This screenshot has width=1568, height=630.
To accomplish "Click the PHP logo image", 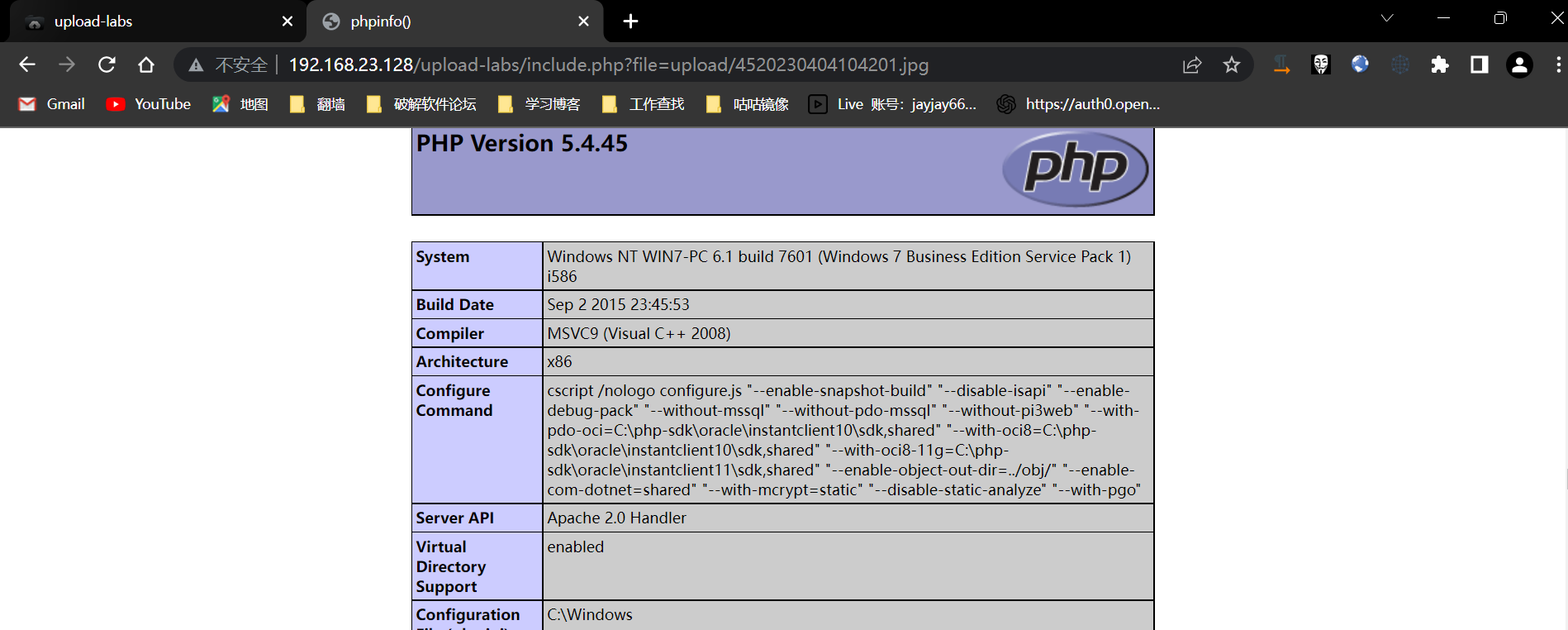I will [1075, 169].
